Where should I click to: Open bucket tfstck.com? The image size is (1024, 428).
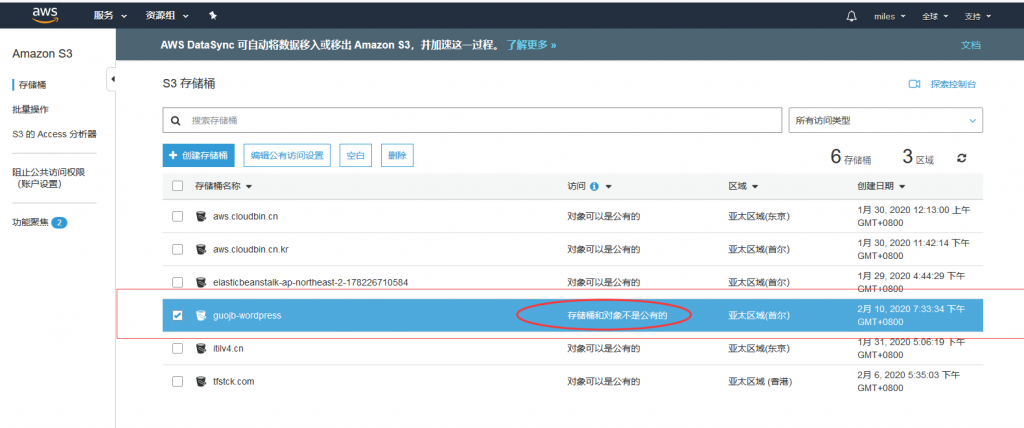tap(233, 381)
